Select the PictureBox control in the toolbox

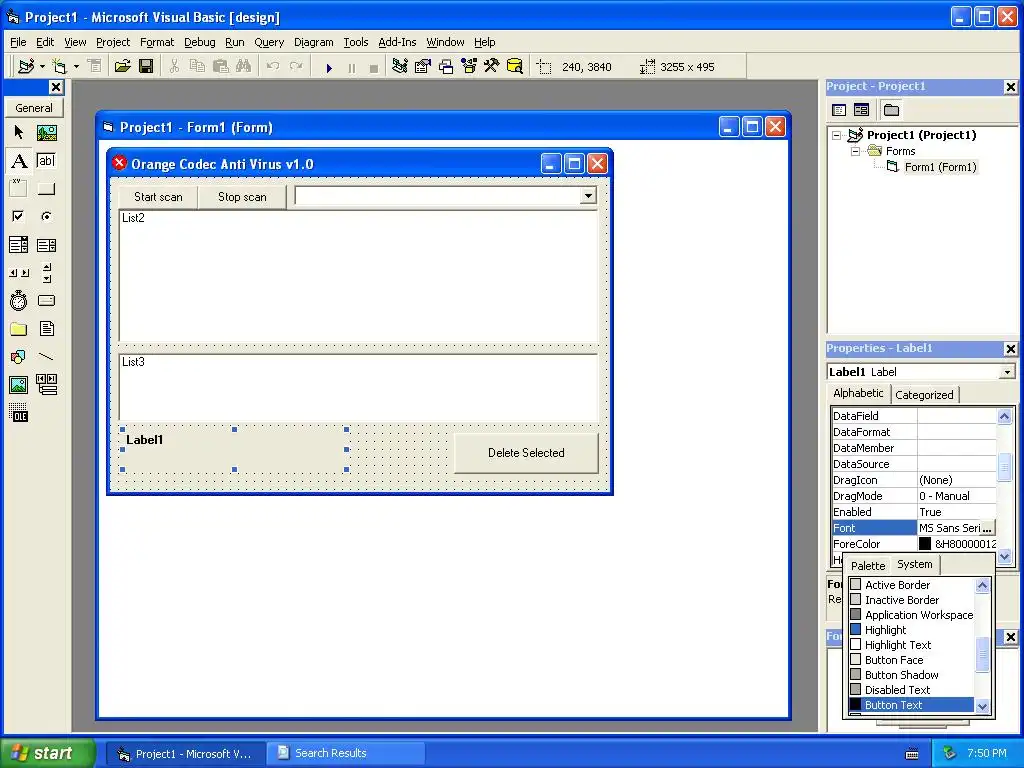[x=46, y=133]
